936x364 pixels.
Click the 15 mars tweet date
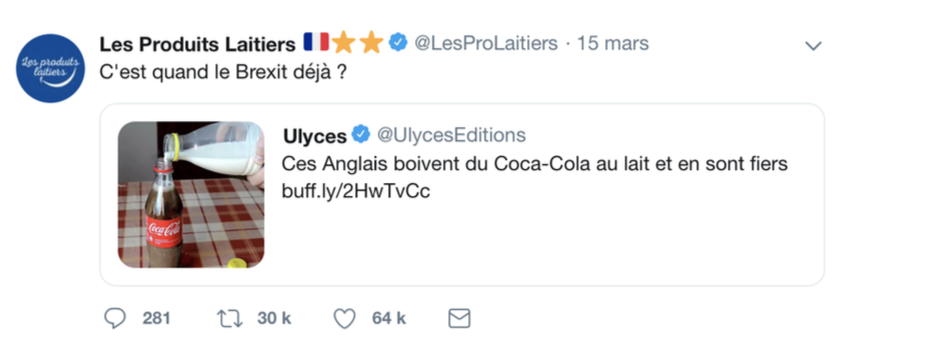(x=612, y=44)
